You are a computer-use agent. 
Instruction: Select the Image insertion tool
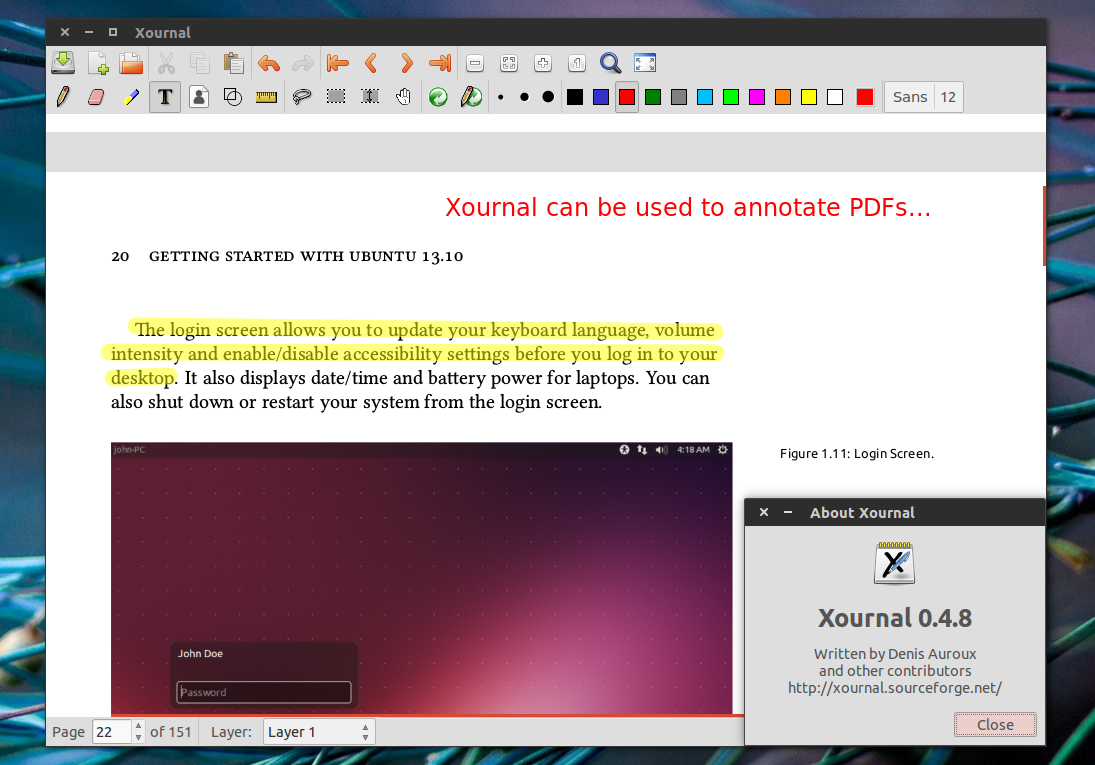click(x=198, y=96)
